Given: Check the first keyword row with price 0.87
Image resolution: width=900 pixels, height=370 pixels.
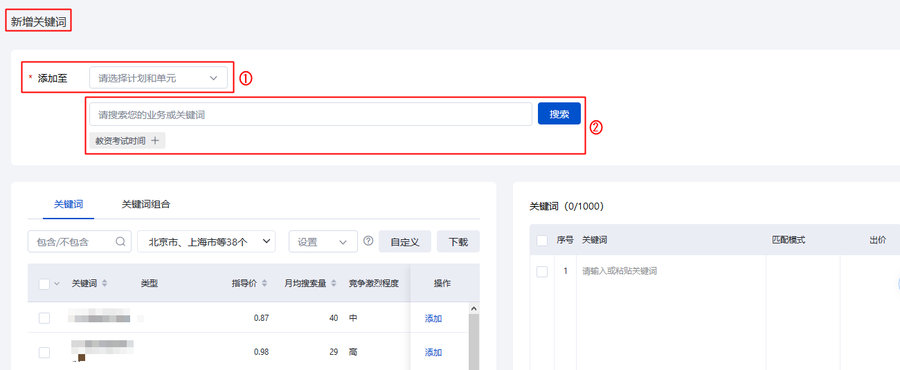Looking at the screenshot, I should tap(44, 318).
